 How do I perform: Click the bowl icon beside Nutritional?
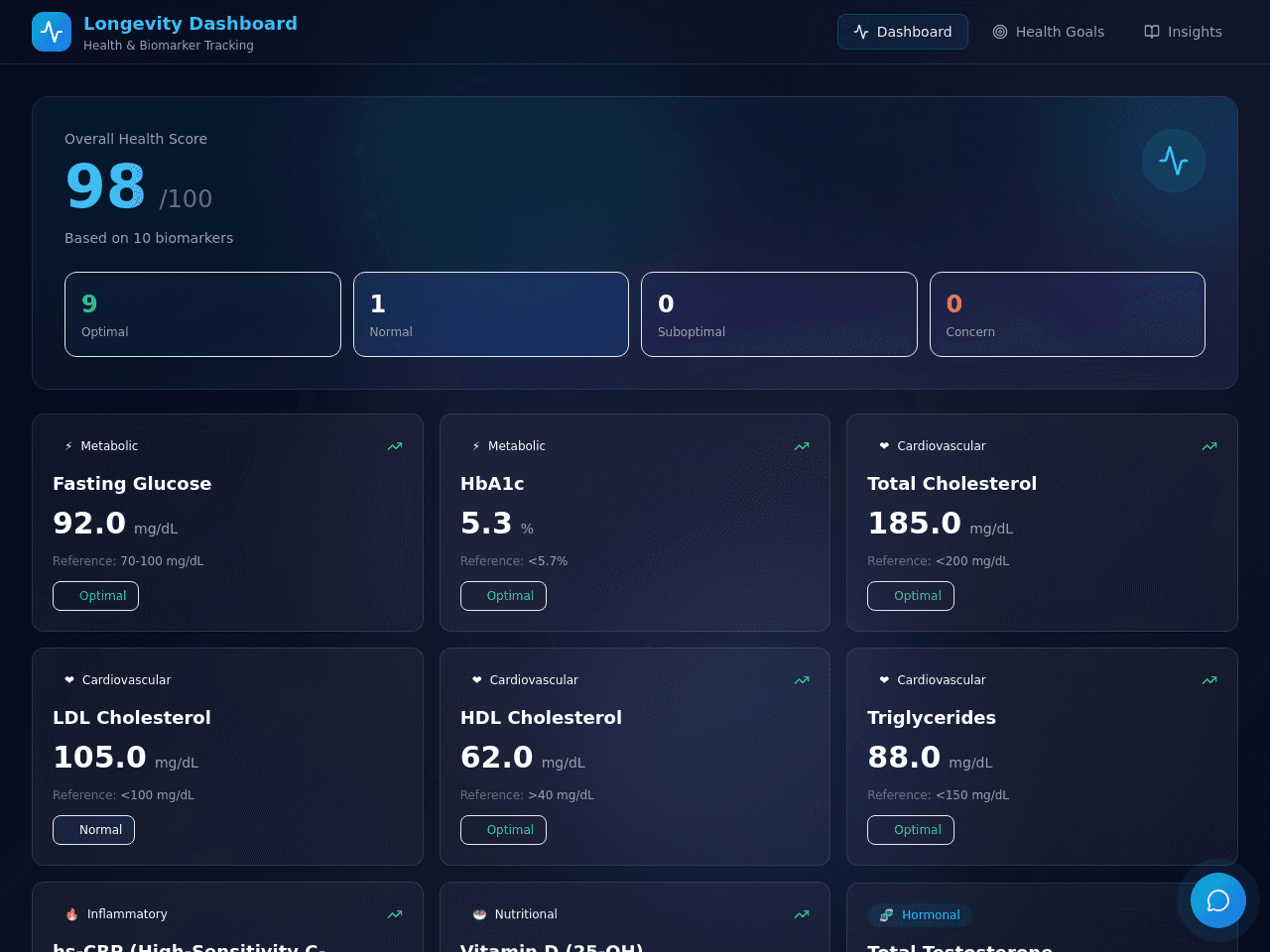click(479, 914)
